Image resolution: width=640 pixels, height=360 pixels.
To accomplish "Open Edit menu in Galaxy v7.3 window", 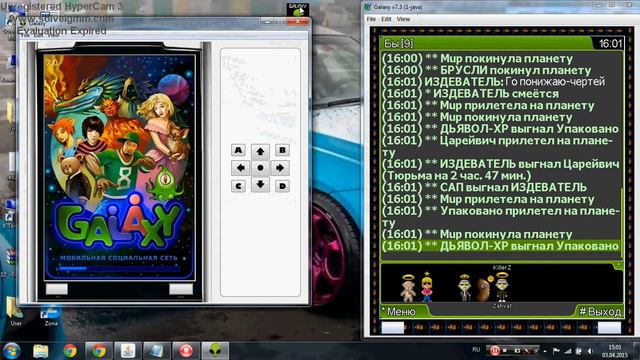I will pyautogui.click(x=386, y=19).
